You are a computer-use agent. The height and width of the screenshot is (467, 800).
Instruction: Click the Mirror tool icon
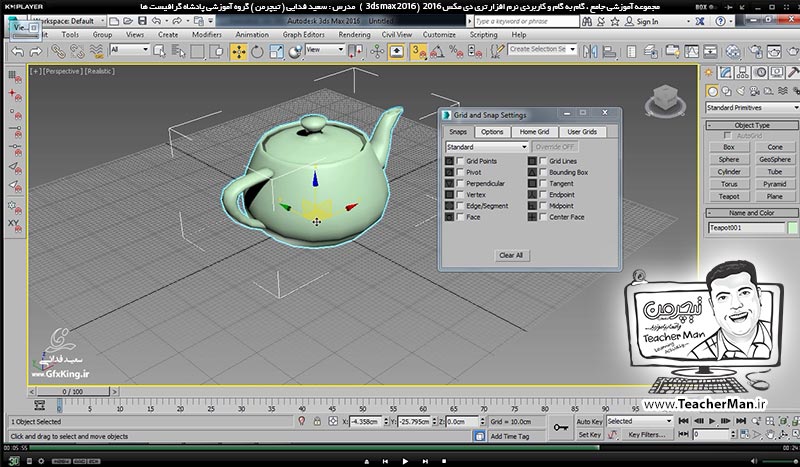590,52
